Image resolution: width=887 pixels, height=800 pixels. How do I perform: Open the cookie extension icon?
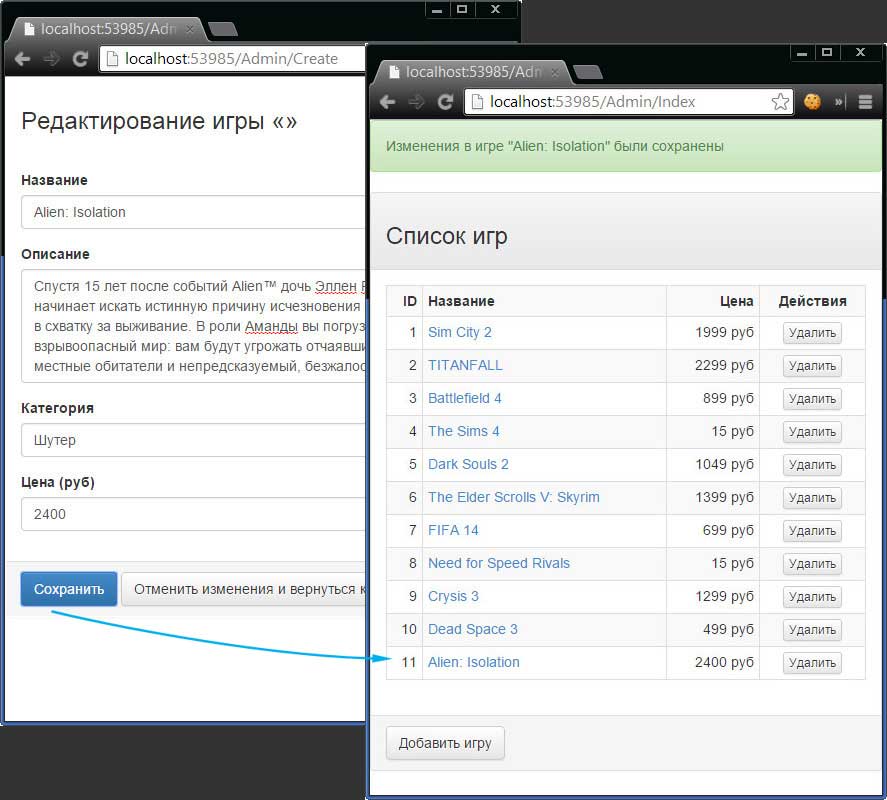[812, 102]
